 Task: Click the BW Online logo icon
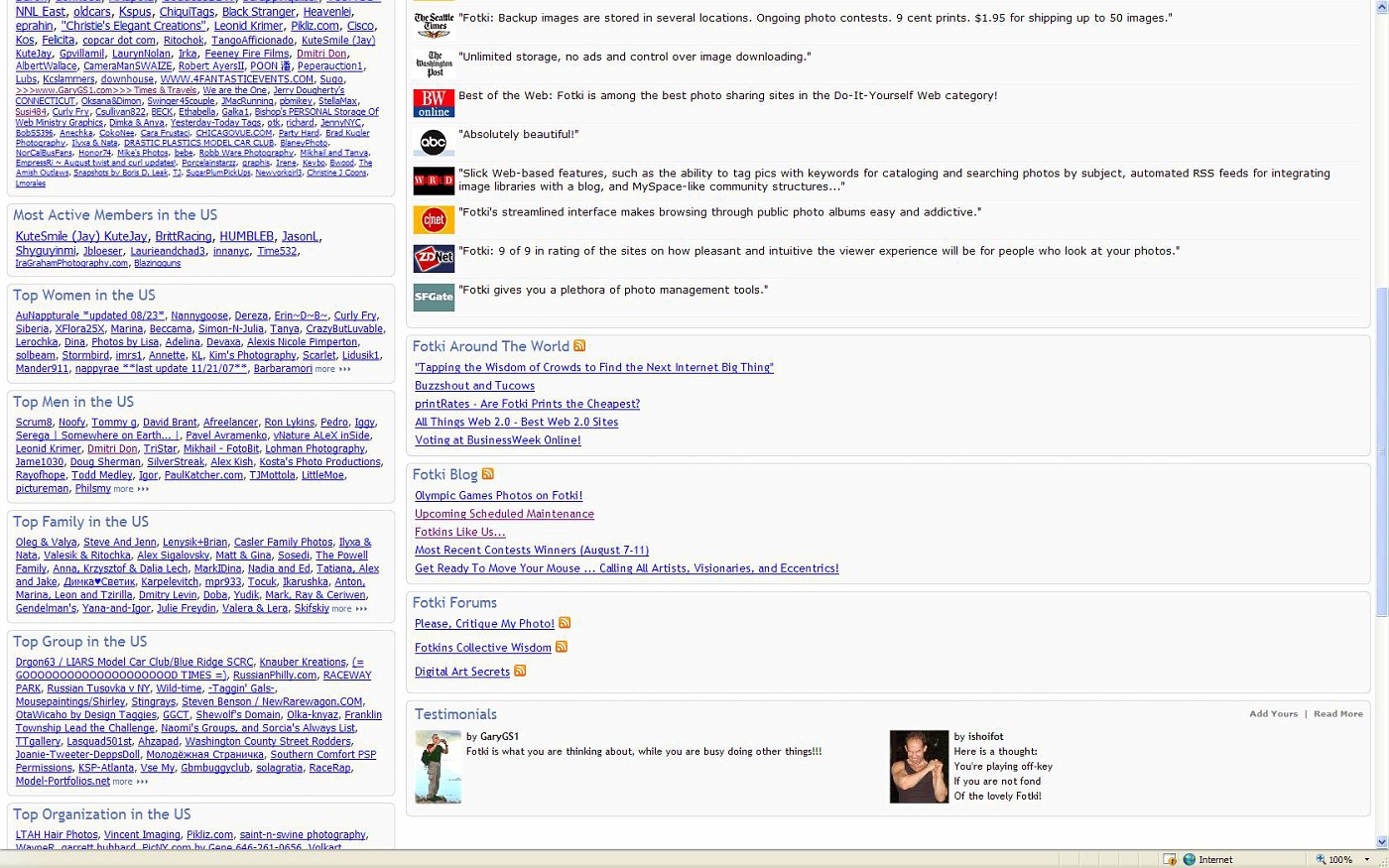pos(434,103)
